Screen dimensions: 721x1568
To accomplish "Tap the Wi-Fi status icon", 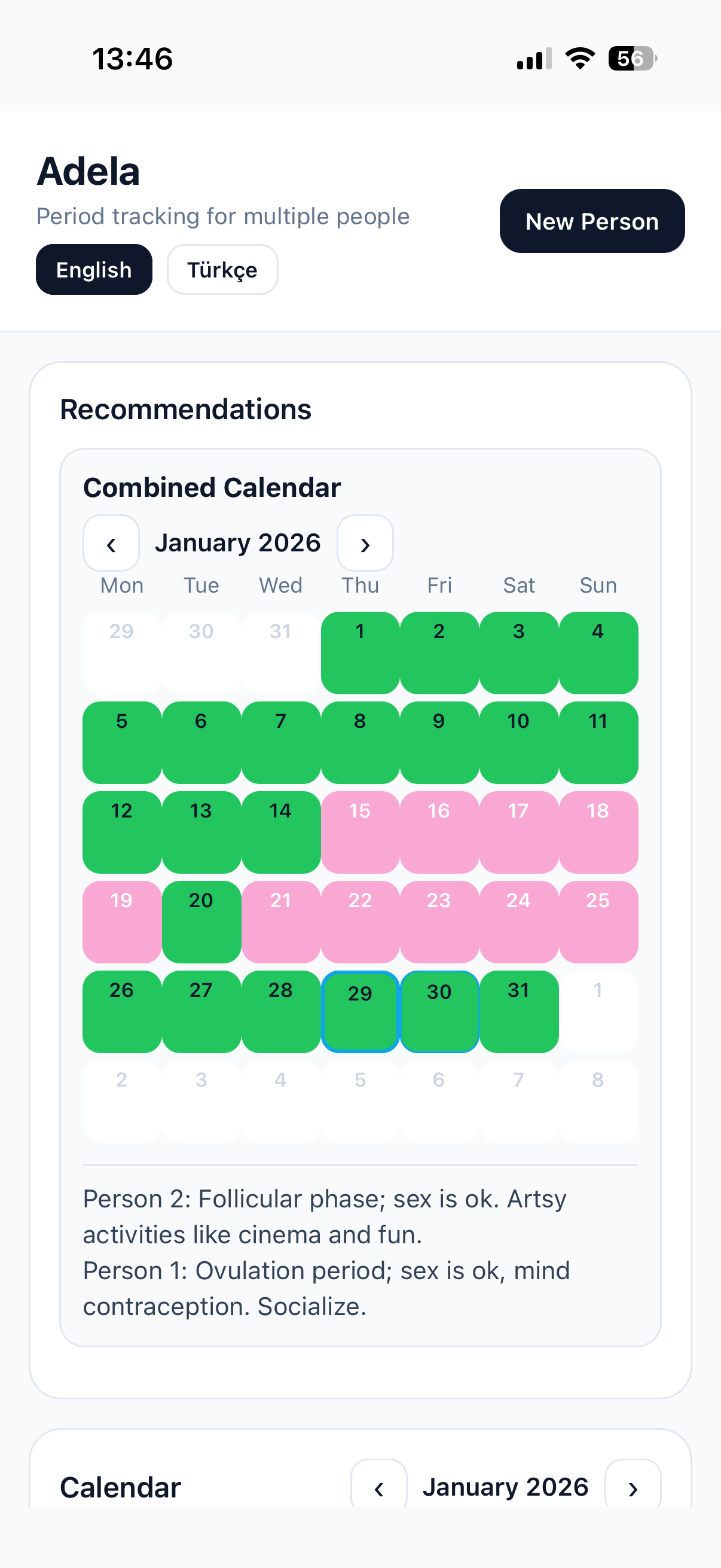I will (x=579, y=58).
